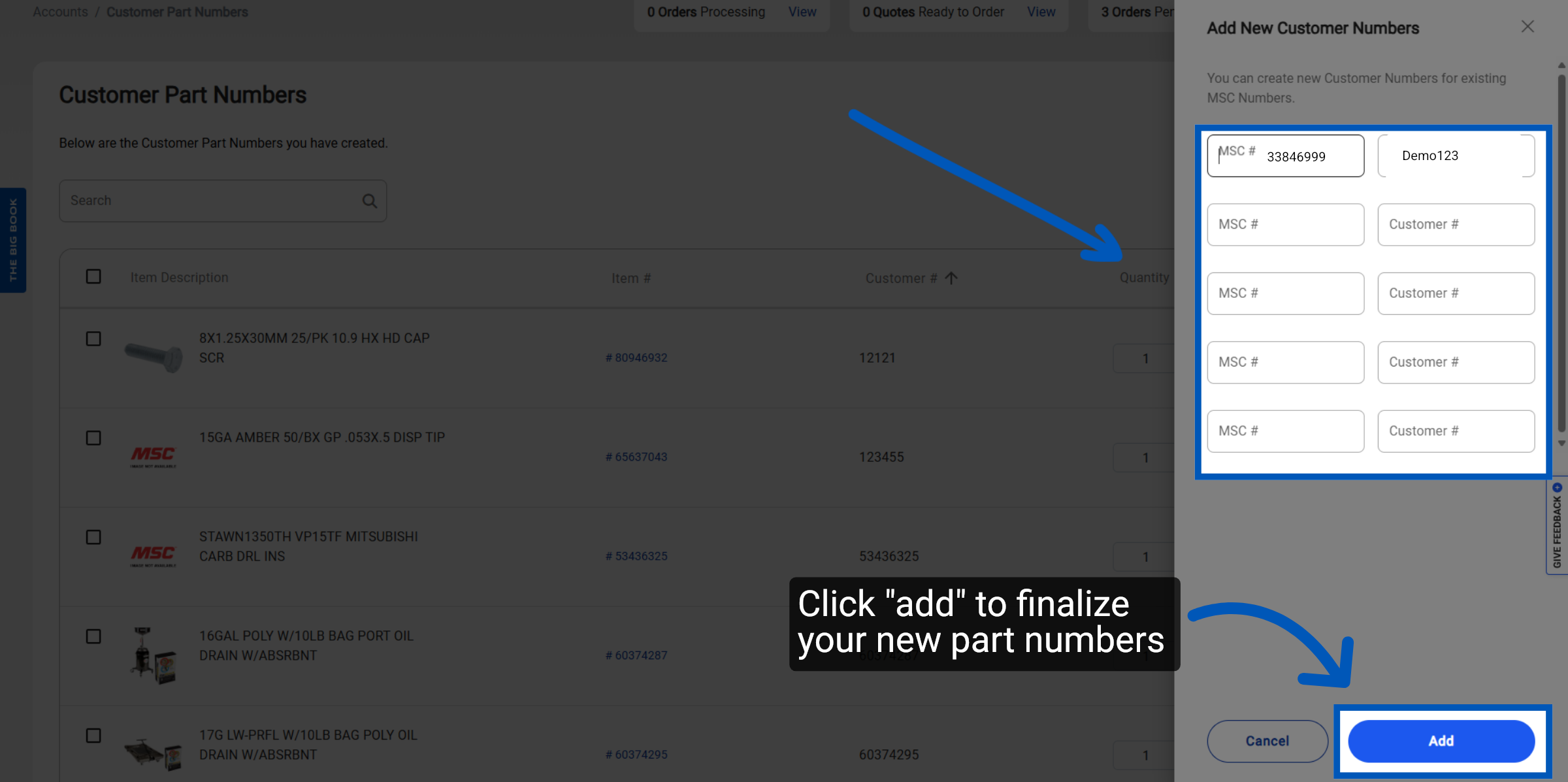Click the Cancel button
This screenshot has width=1568, height=782.
coord(1267,741)
